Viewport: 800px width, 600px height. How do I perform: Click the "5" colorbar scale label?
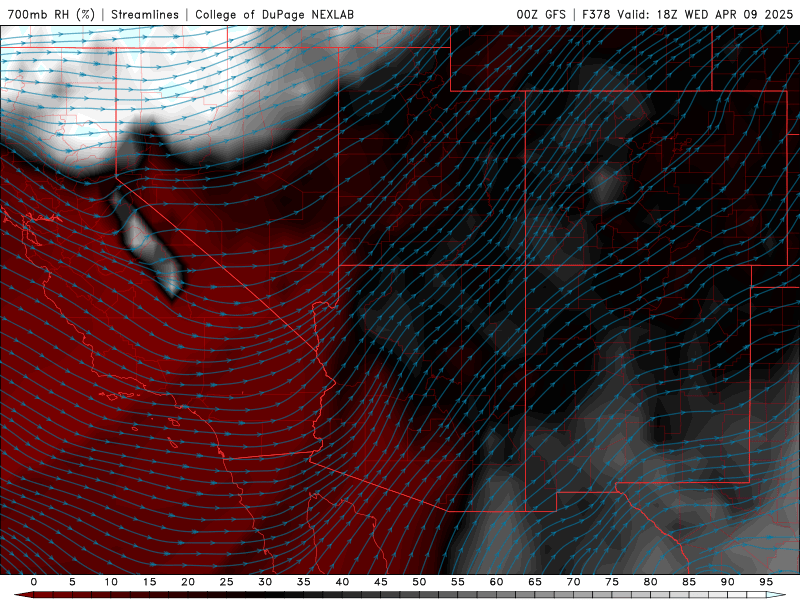pyautogui.click(x=72, y=582)
